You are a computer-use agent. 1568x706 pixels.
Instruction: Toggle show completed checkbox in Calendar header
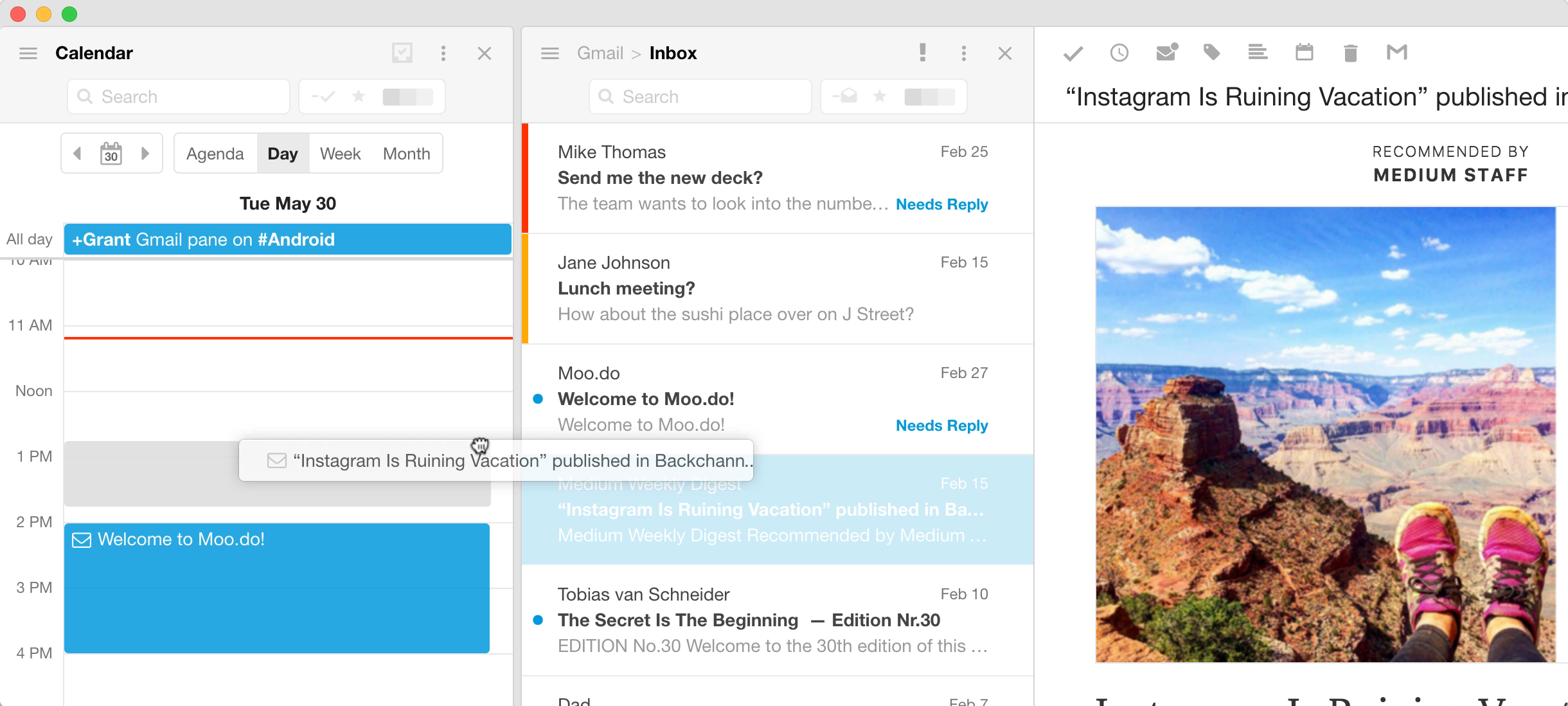(x=402, y=53)
